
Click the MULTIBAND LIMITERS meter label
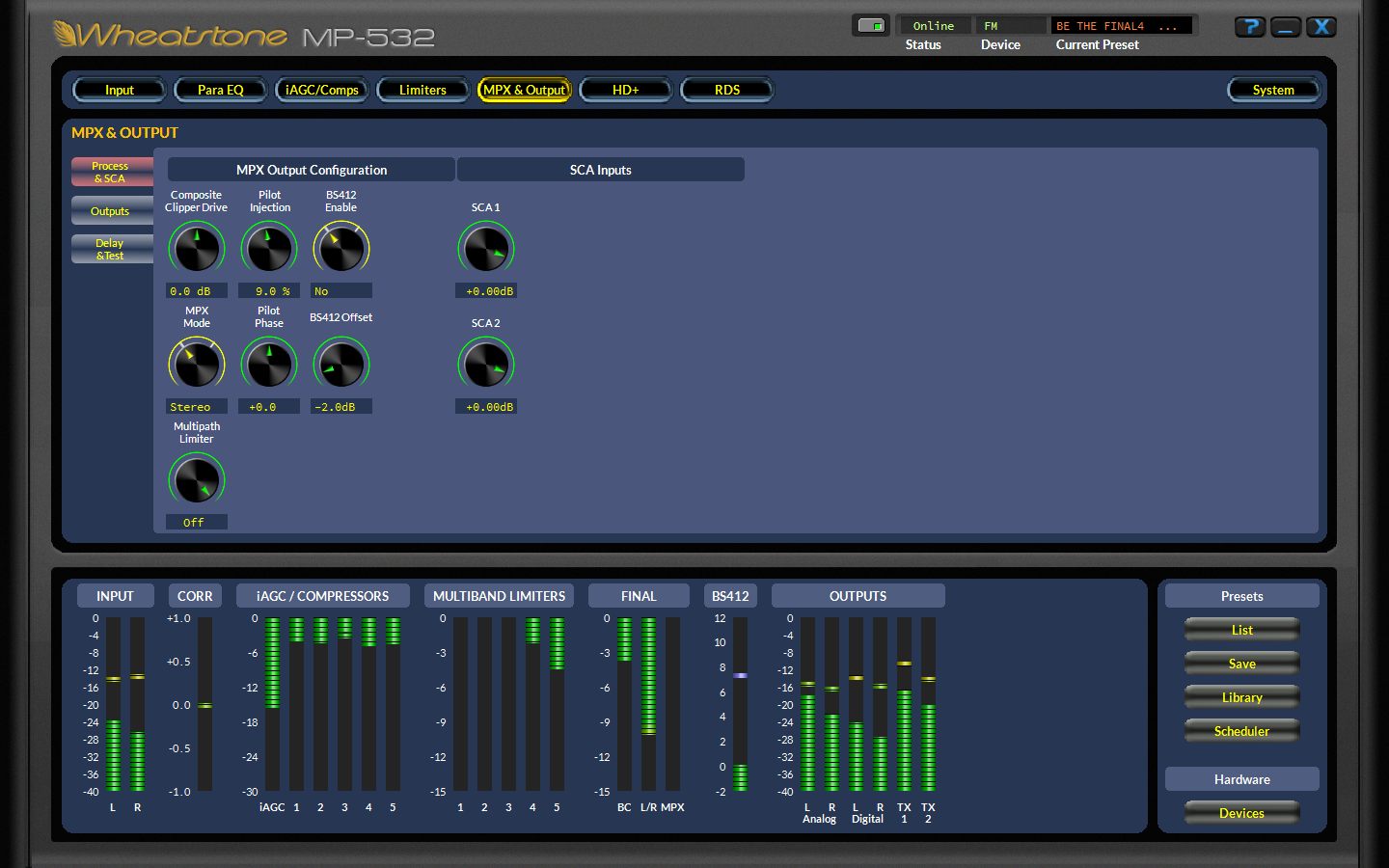pos(500,596)
